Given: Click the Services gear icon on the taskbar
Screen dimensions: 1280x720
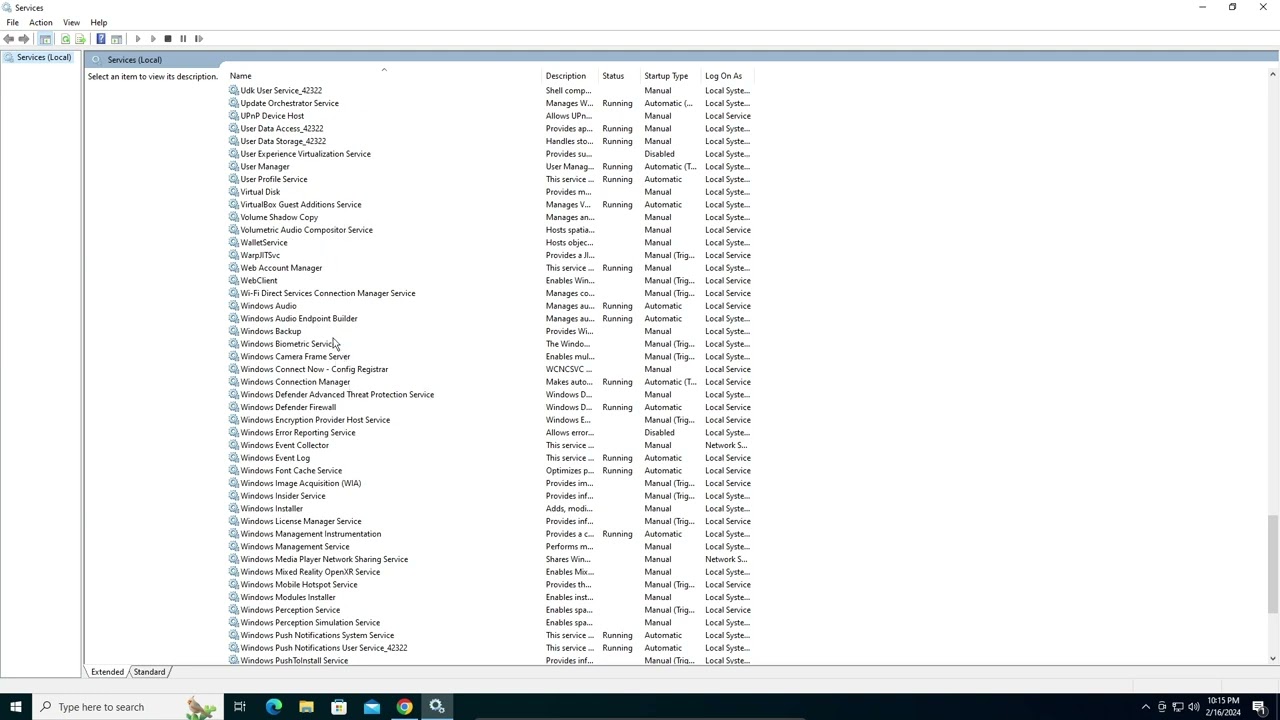Looking at the screenshot, I should coord(437,707).
